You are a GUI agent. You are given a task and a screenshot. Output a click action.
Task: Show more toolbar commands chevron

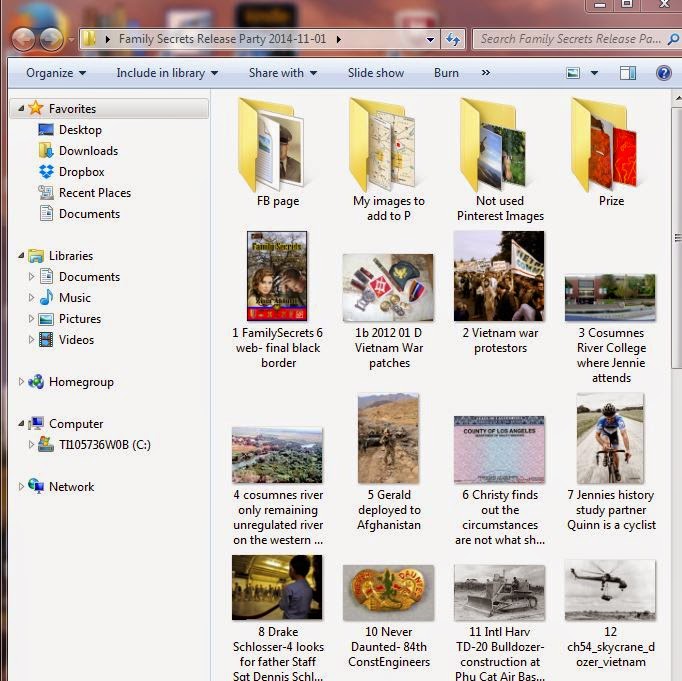point(486,73)
